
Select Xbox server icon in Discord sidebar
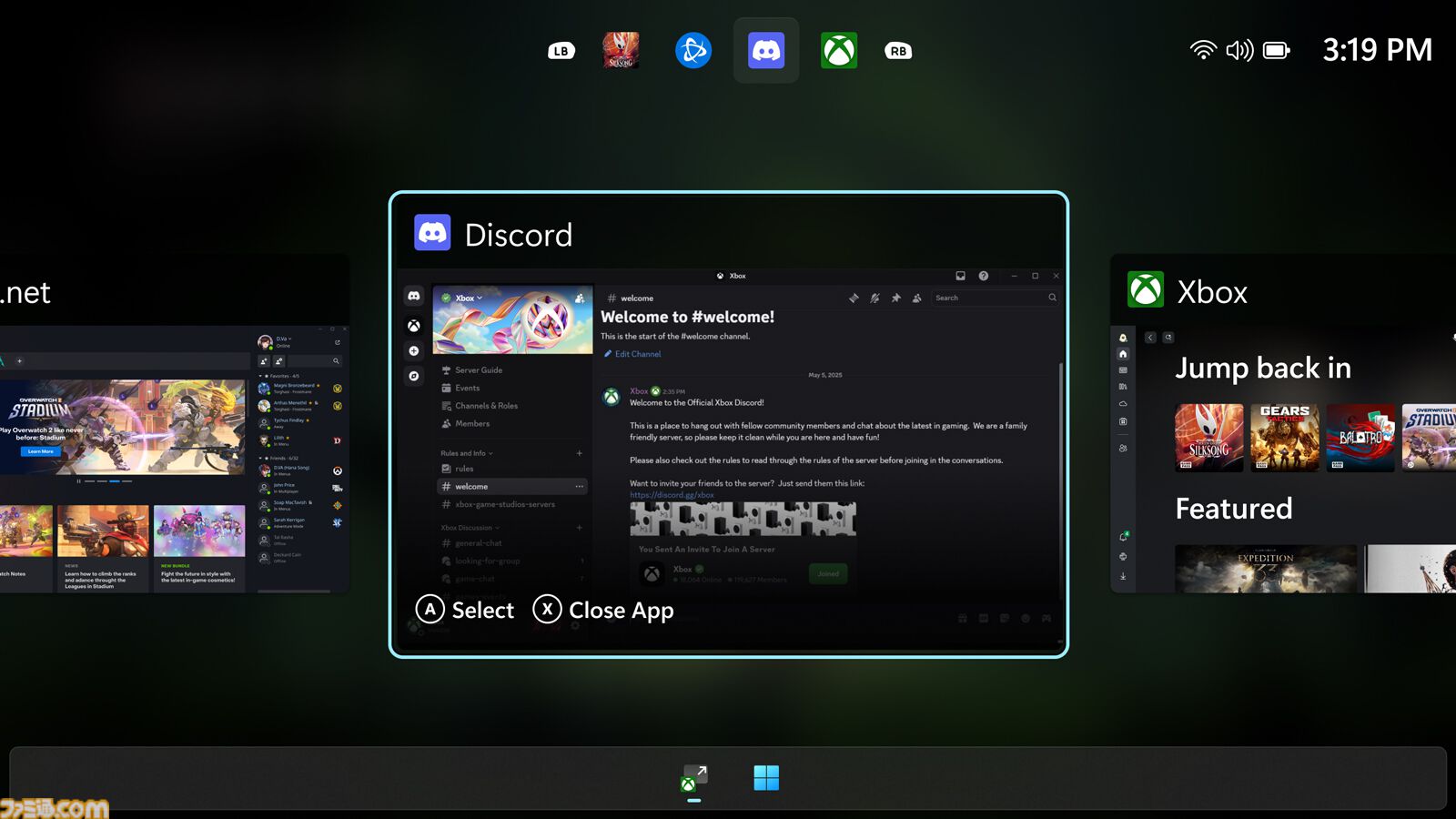click(414, 325)
